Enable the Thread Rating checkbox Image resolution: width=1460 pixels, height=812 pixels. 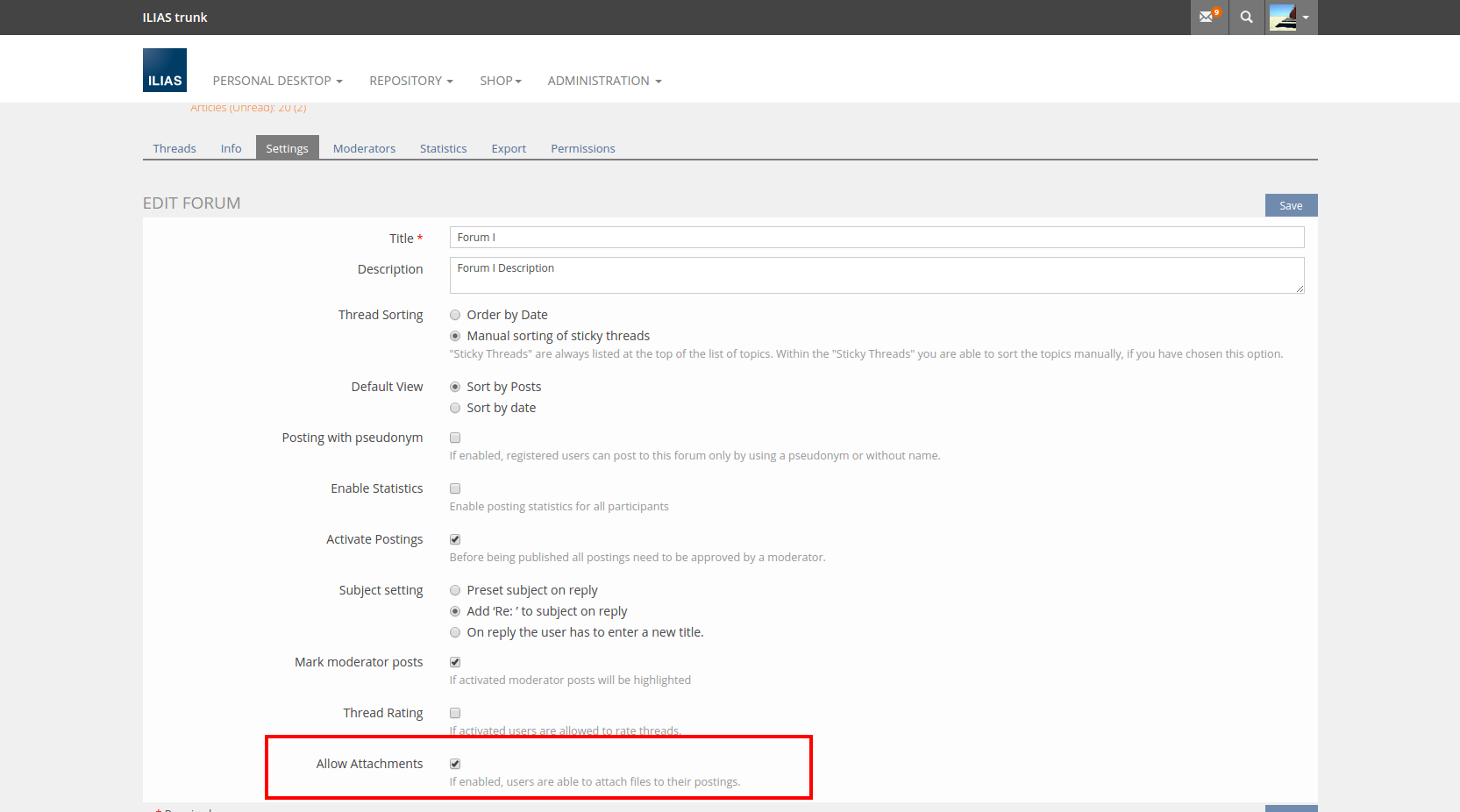455,713
